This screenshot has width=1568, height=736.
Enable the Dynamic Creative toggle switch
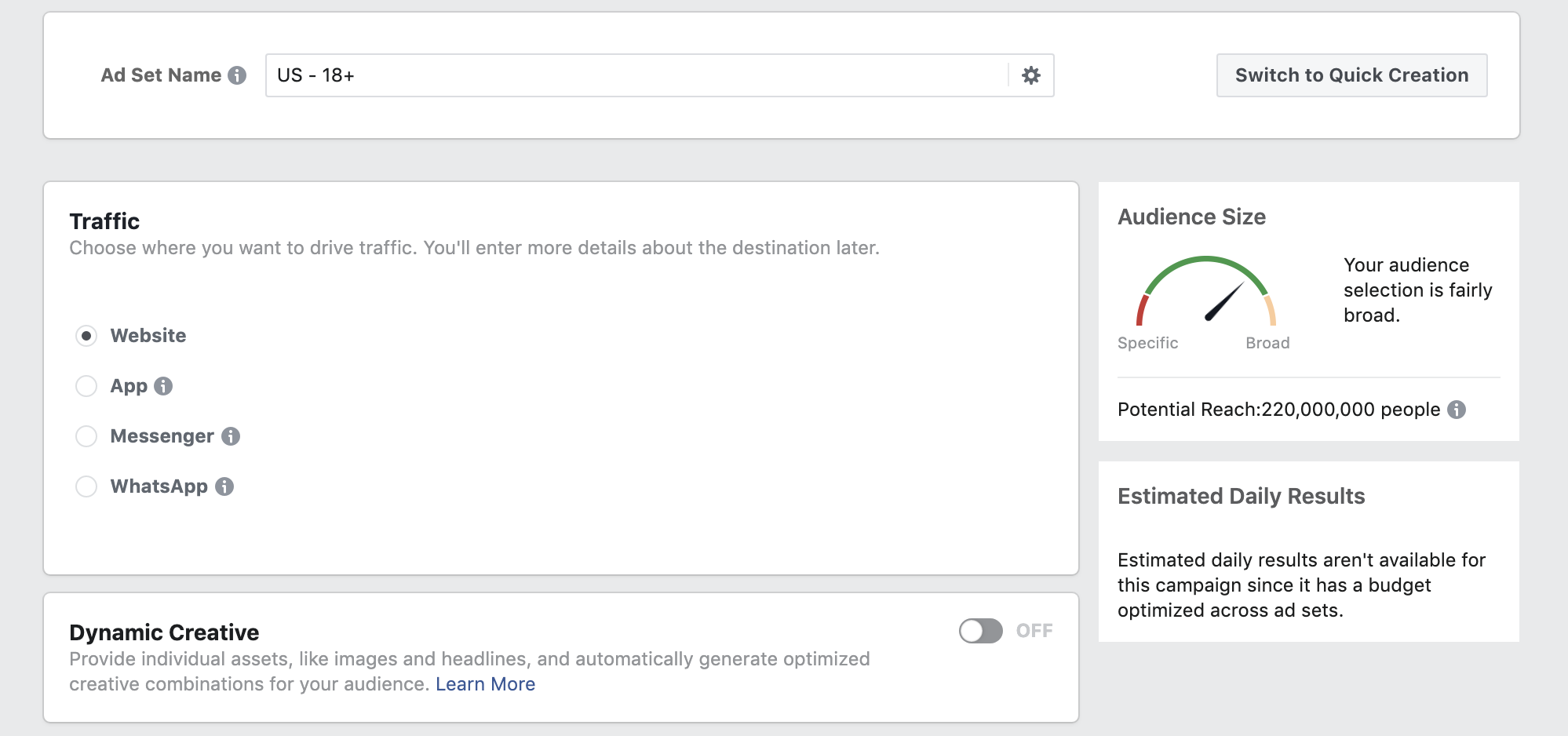click(x=980, y=631)
